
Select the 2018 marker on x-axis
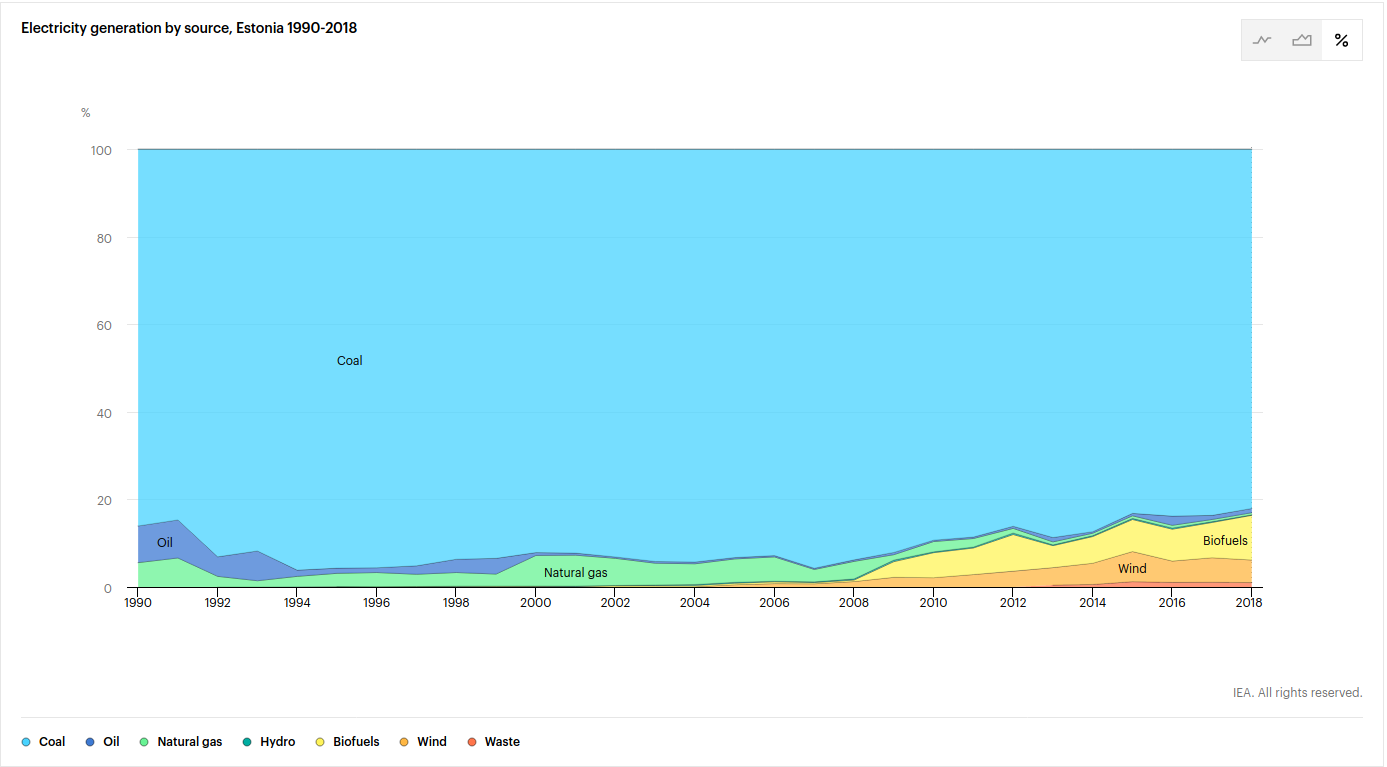coord(1250,603)
